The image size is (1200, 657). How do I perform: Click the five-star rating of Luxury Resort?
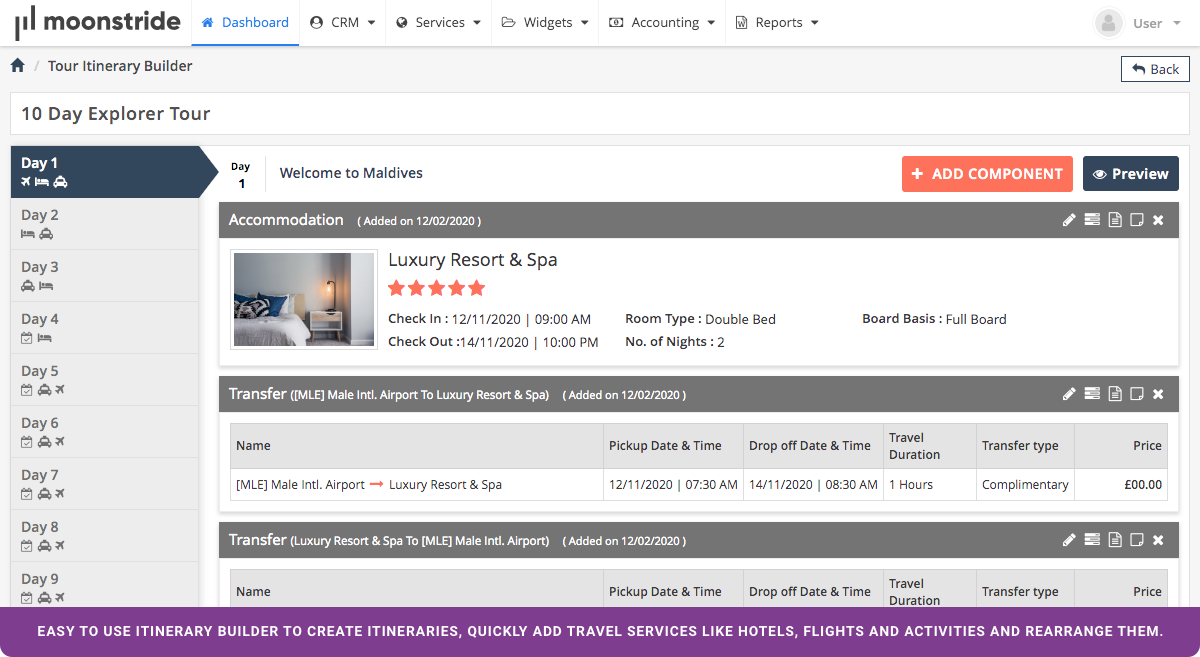pos(437,288)
